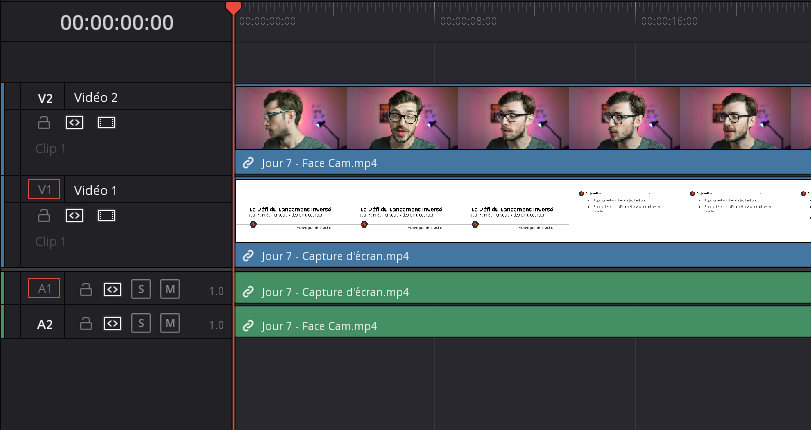Select Capture d'écran audio clip on A1
The width and height of the screenshot is (811, 430).
point(523,288)
